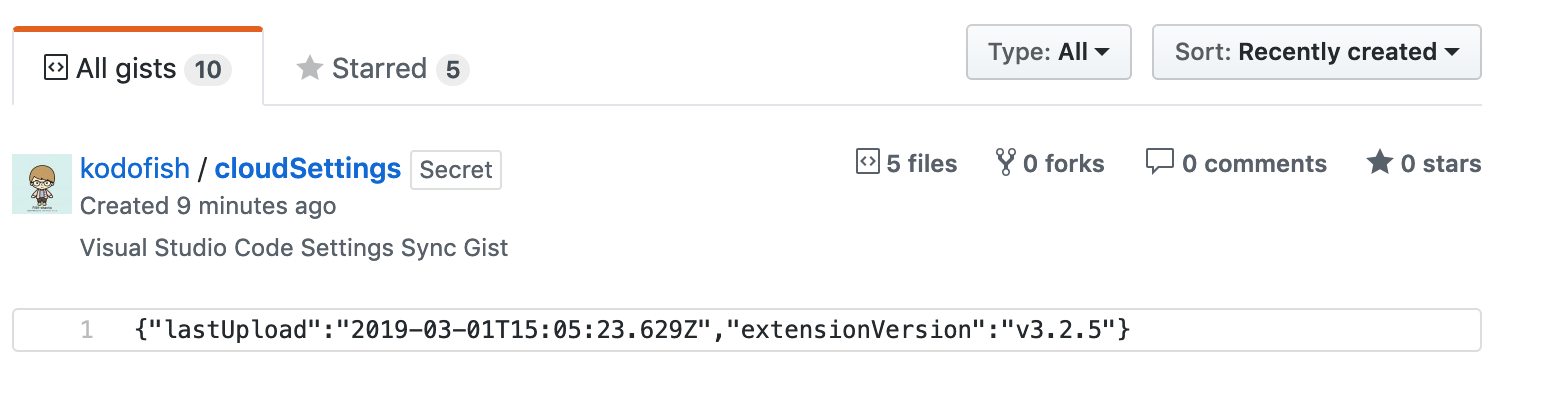Click the 0 comments link
This screenshot has width=1546, height=416.
(x=1254, y=163)
